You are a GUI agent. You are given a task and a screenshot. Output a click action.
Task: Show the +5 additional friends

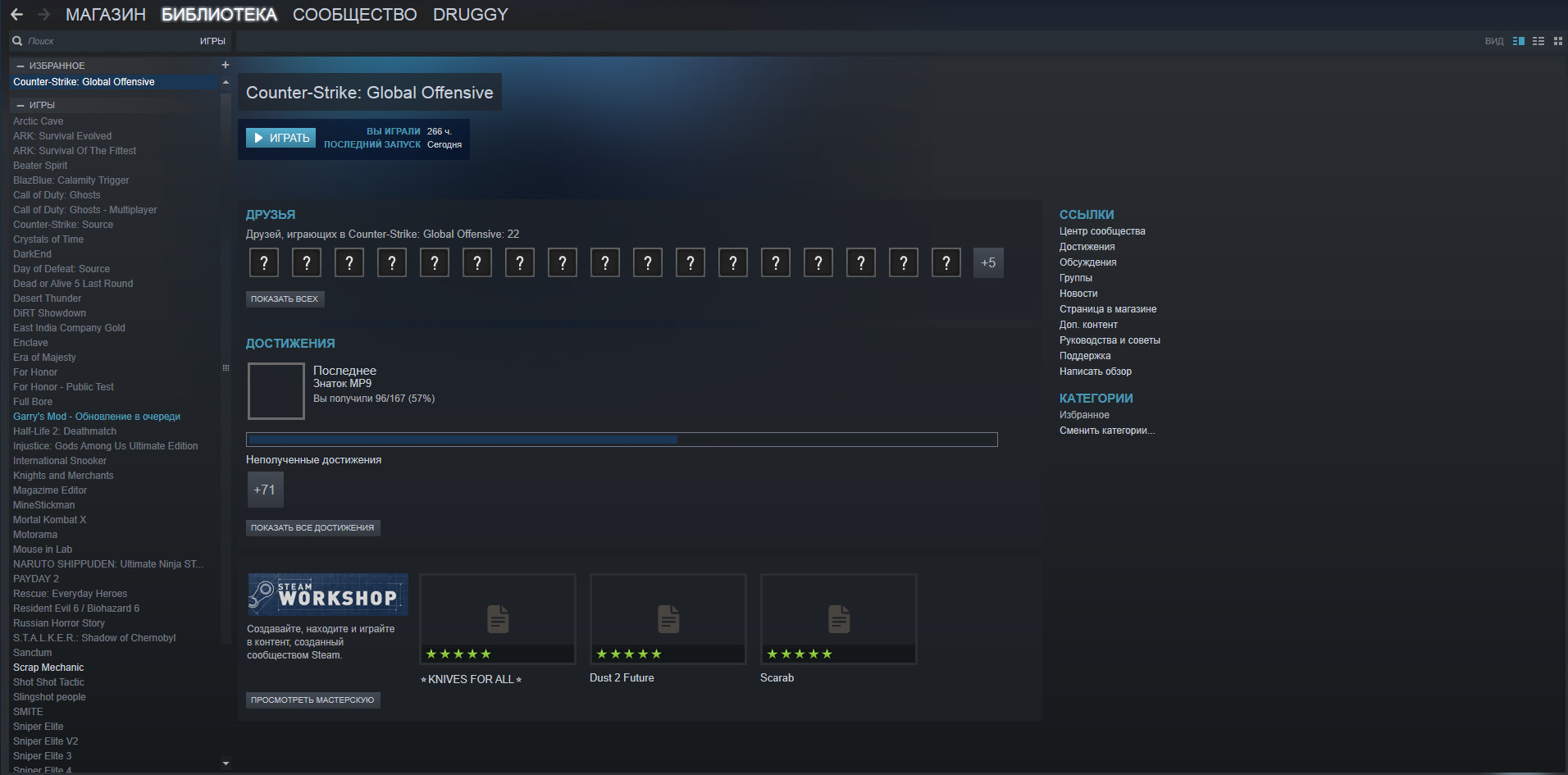988,262
